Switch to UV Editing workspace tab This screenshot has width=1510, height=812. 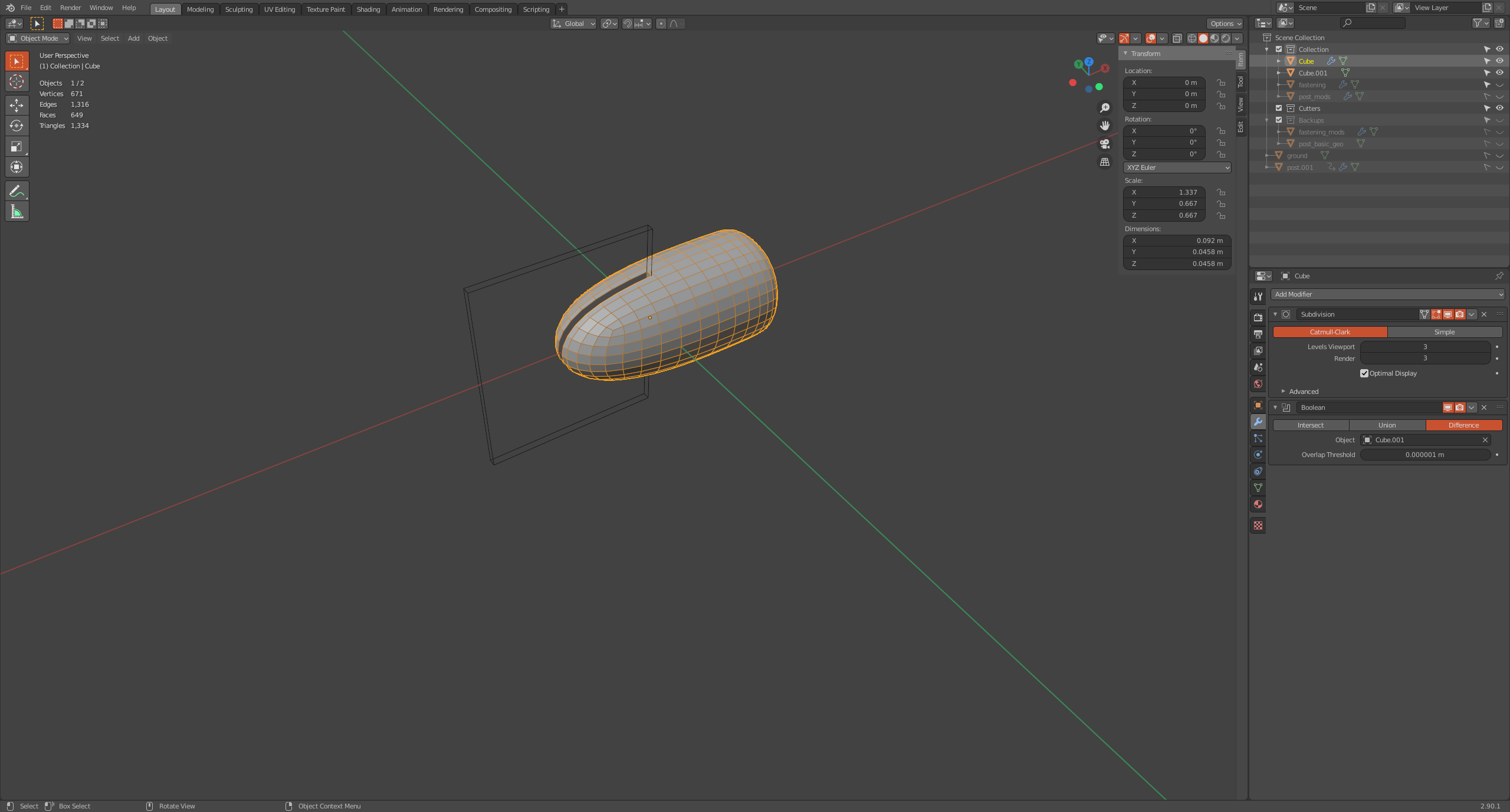280,9
